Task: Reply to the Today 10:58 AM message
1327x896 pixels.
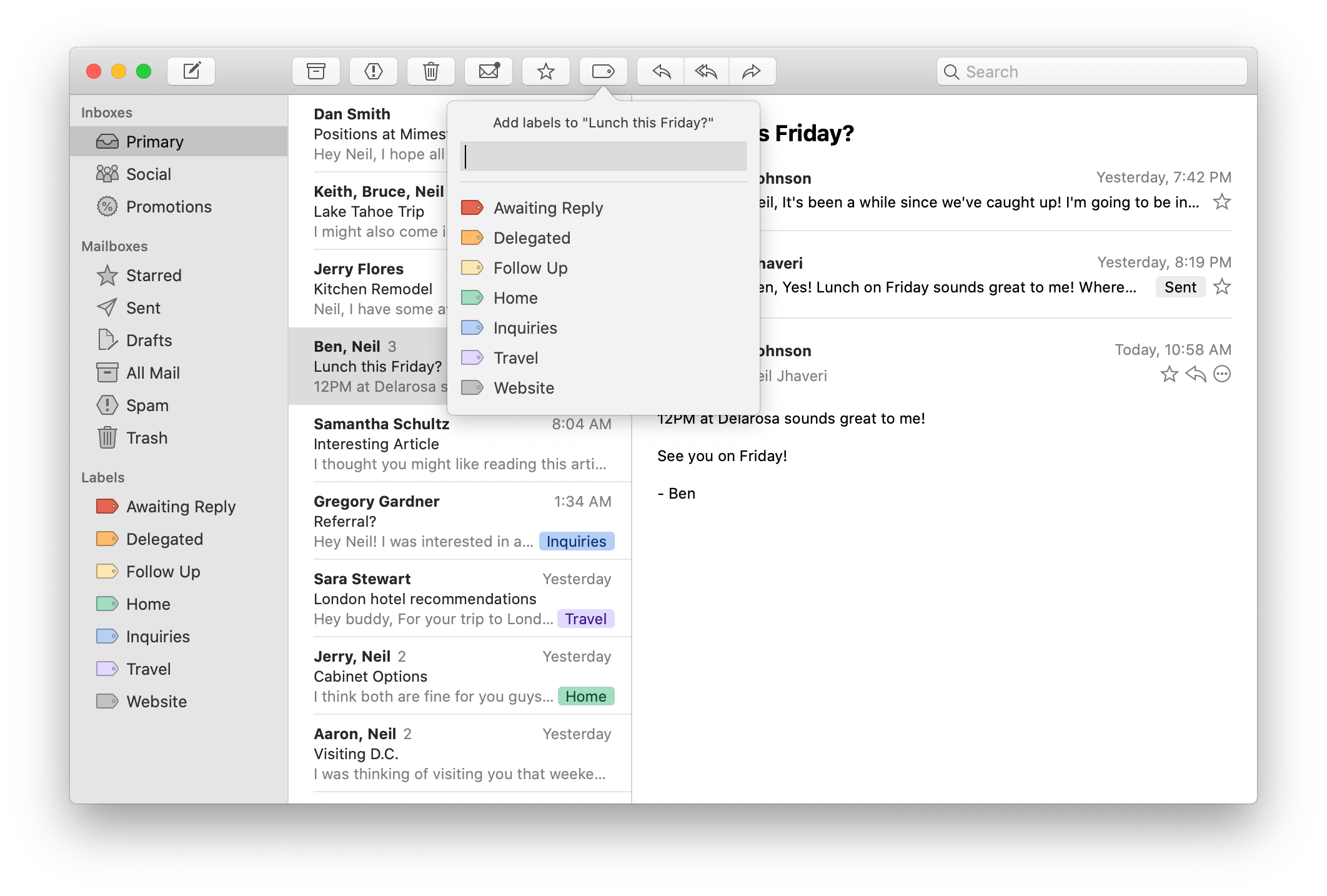Action: coord(1195,374)
